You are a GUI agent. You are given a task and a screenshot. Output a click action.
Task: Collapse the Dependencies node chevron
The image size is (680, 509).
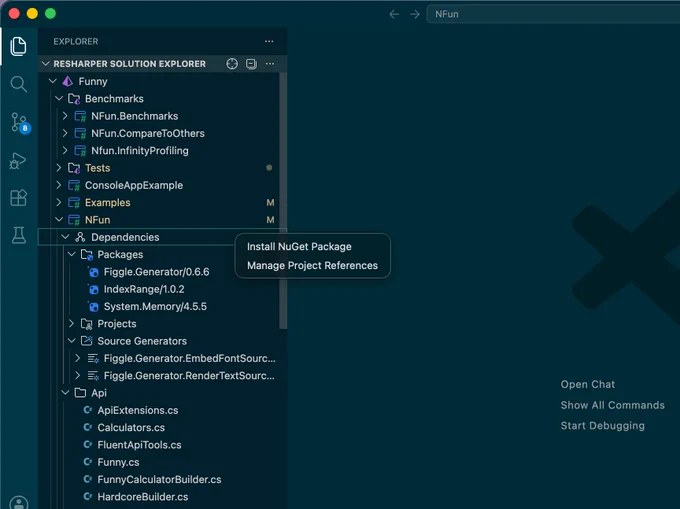point(65,237)
